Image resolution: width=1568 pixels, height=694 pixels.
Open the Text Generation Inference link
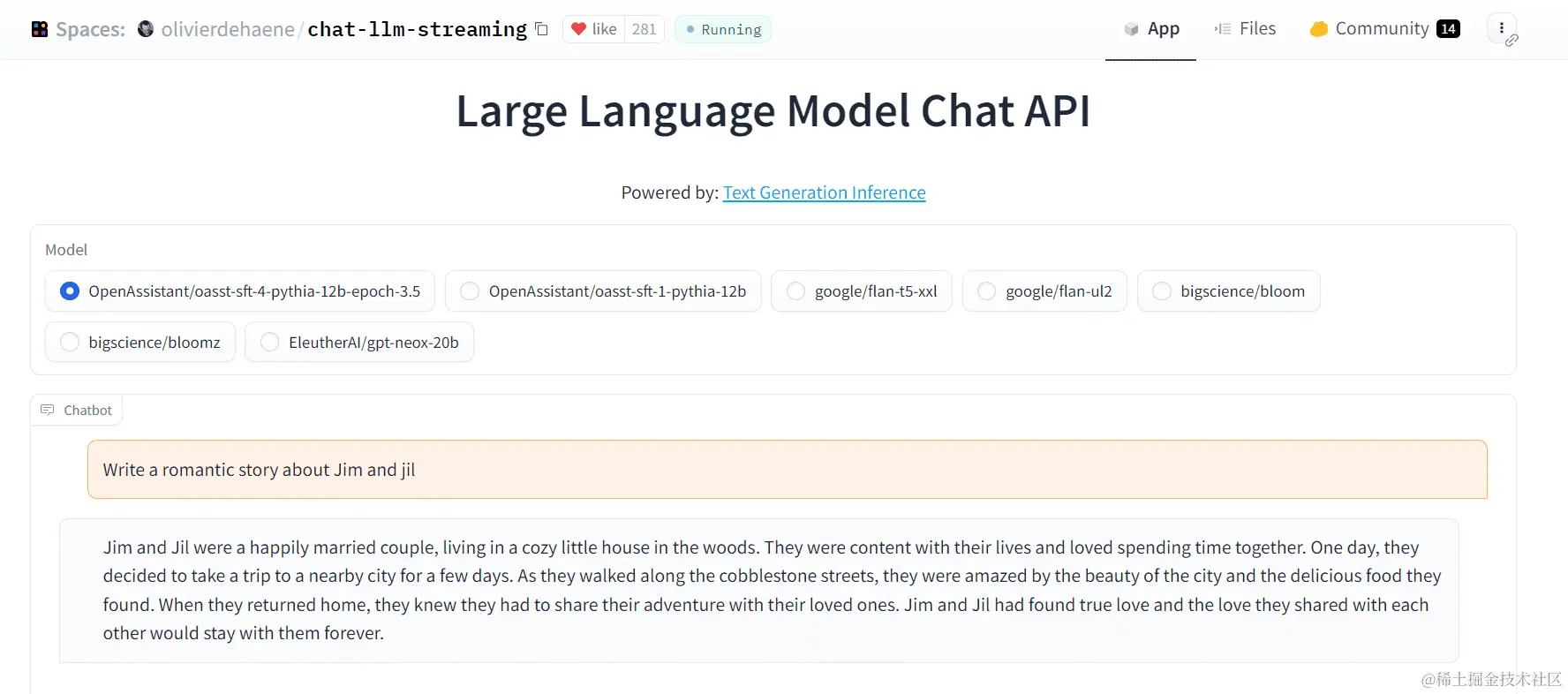point(824,192)
